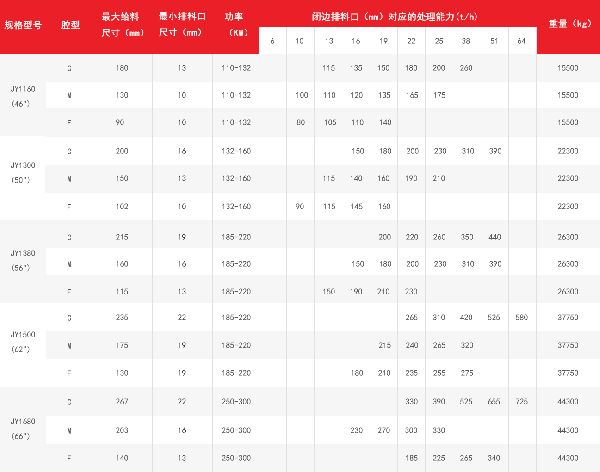600x472 pixels.
Task: Click capacity value 340 in JY1650 F row
Action: 494,458
